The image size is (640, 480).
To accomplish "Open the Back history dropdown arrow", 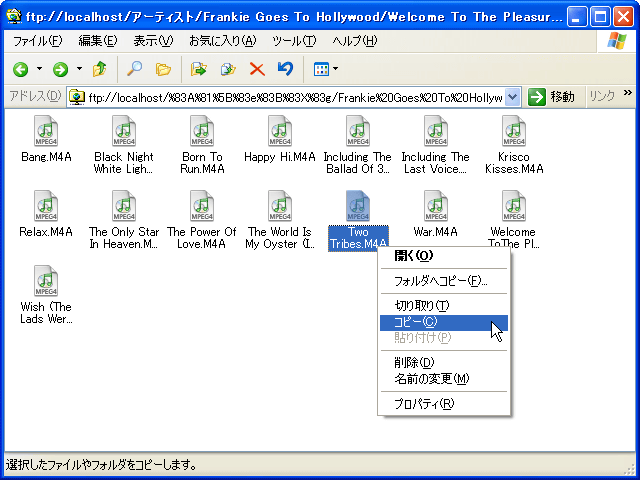I will click(39, 69).
